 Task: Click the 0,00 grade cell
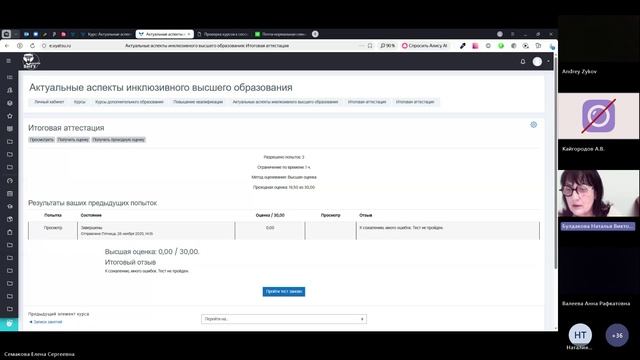270,228
